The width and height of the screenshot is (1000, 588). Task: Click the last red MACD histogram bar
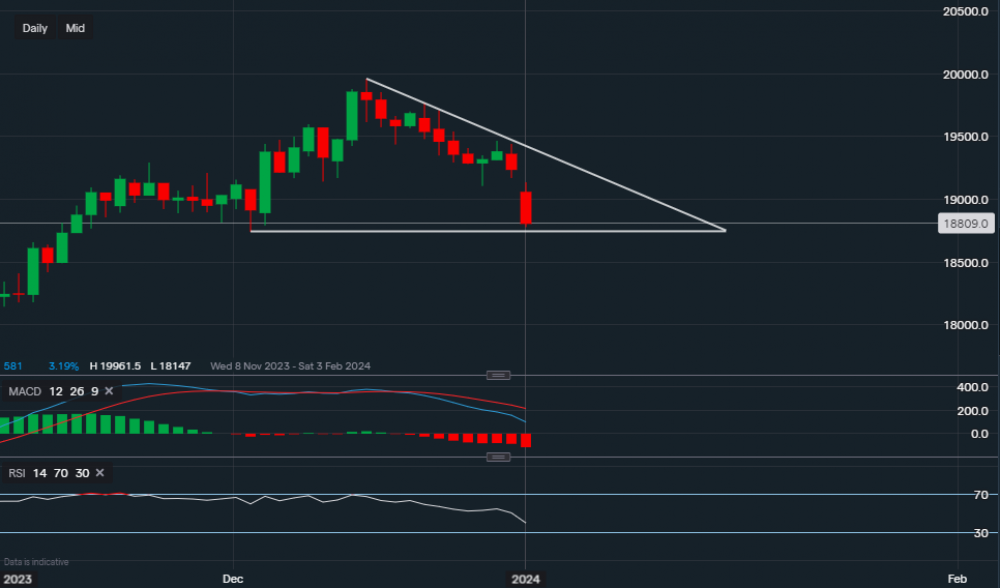tap(526, 441)
